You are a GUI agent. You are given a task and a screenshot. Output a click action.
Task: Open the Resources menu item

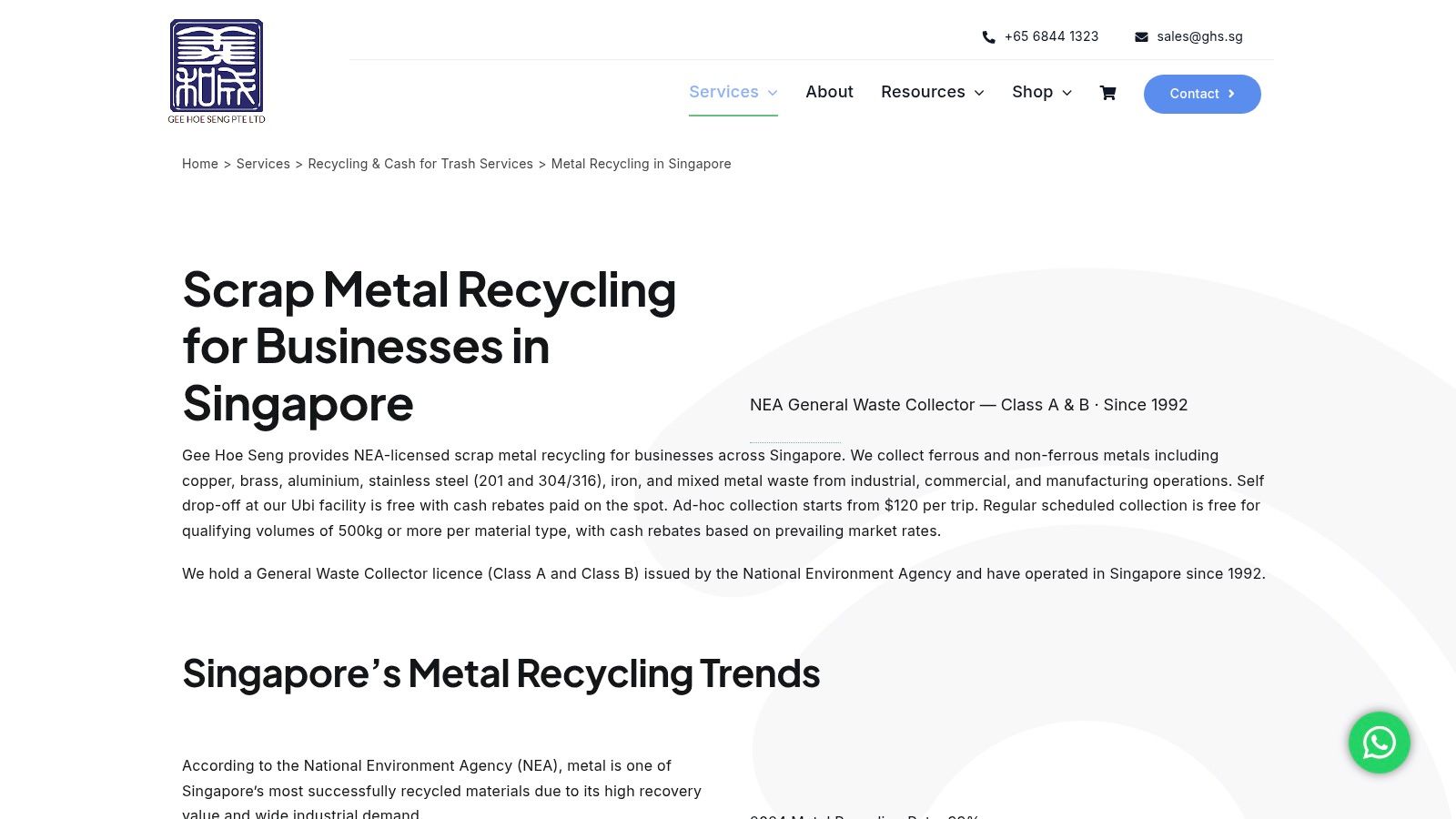[923, 92]
